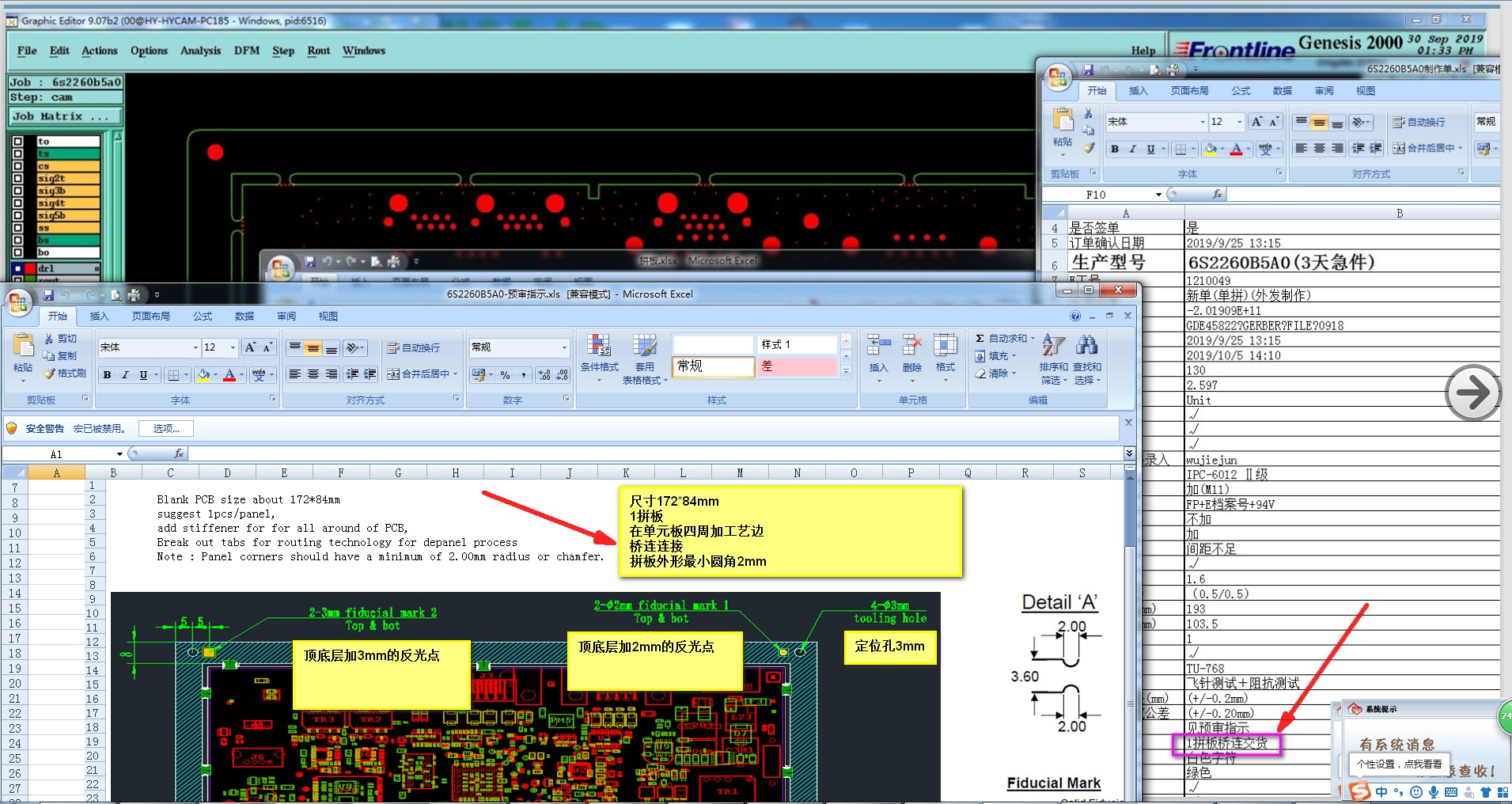Toggle checkbox for layer 'cs' in Genesis

[x=18, y=166]
